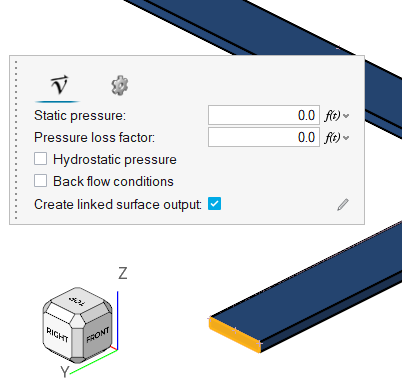The width and height of the screenshot is (402, 384).
Task: Select top face of the view cube
Action: point(77,301)
